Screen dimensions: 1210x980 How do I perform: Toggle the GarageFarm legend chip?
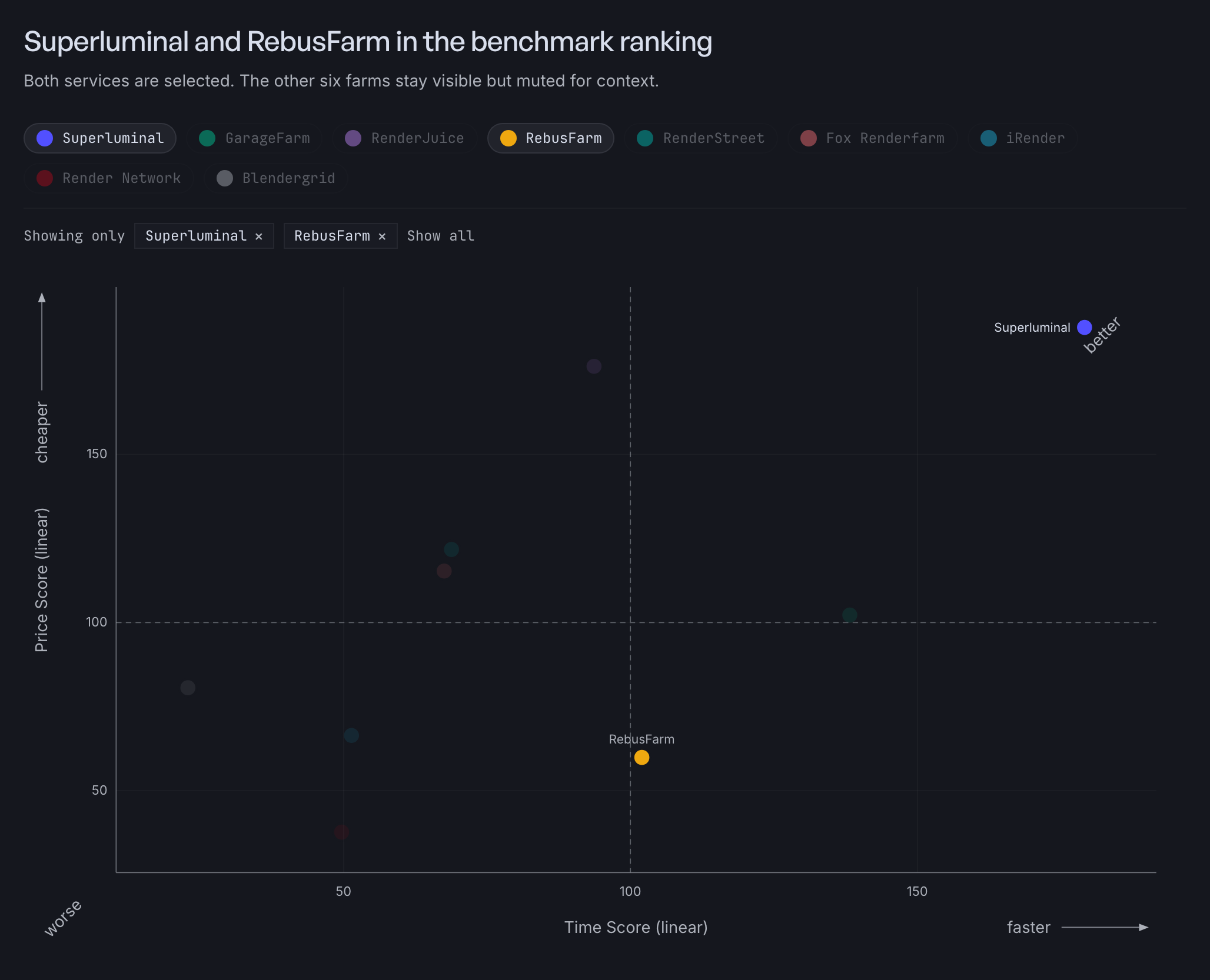(254, 138)
